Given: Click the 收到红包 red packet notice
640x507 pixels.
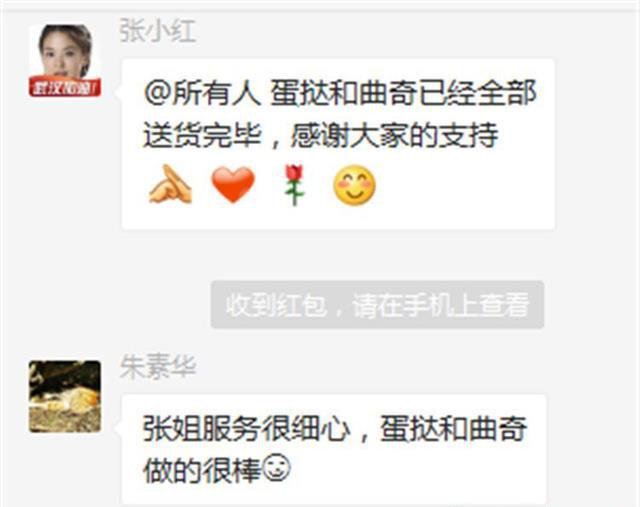Looking at the screenshot, I should pos(377,305).
